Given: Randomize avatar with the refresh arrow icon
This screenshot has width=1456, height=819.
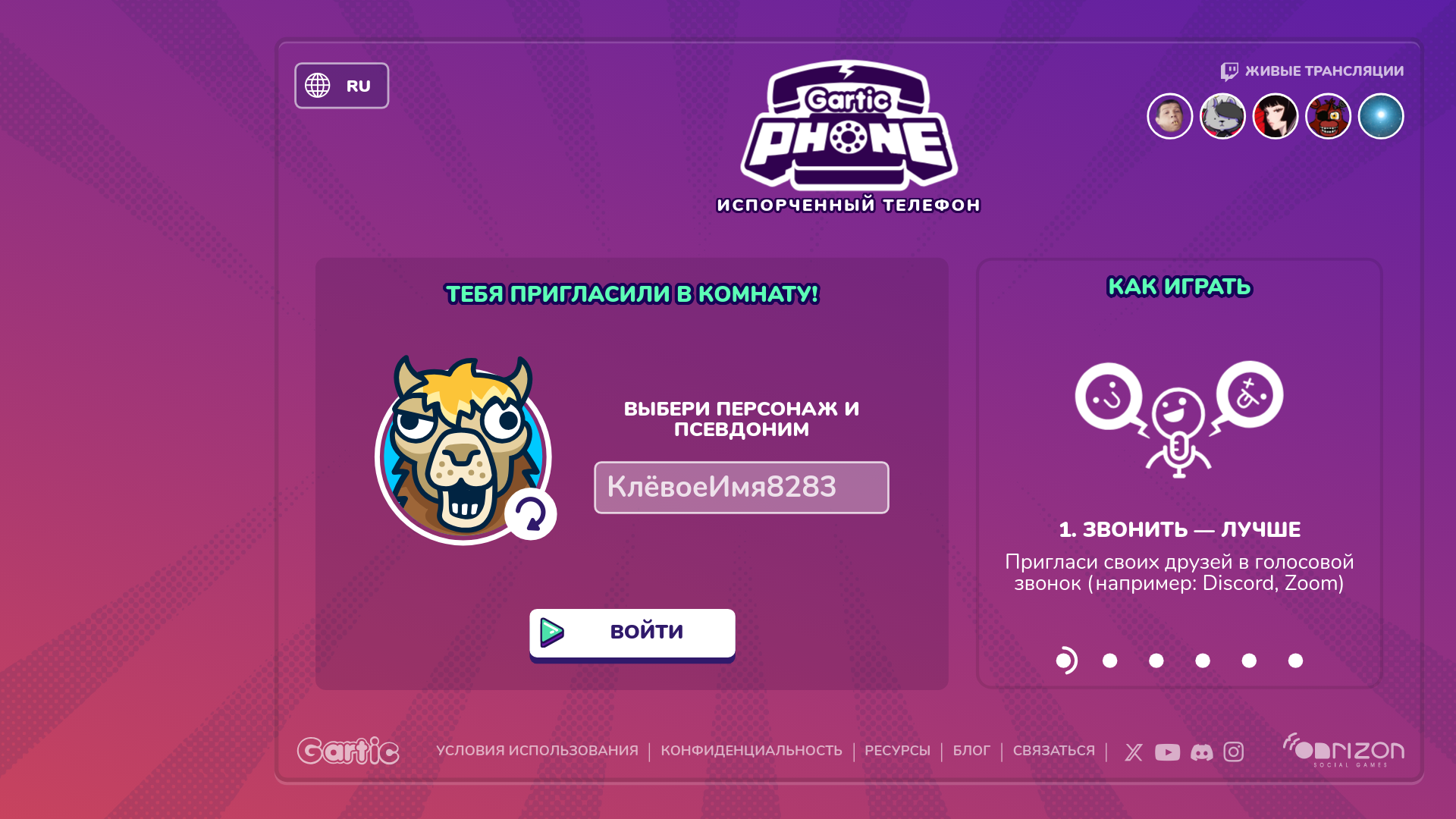Looking at the screenshot, I should coord(531,514).
